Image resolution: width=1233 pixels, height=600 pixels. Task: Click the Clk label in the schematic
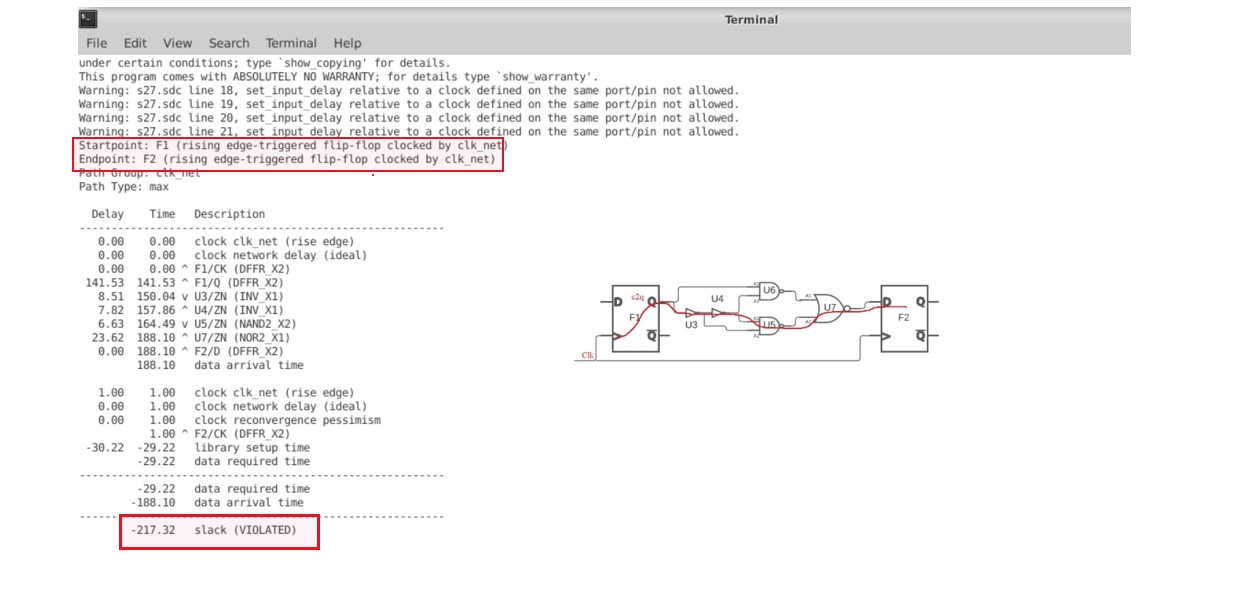588,355
